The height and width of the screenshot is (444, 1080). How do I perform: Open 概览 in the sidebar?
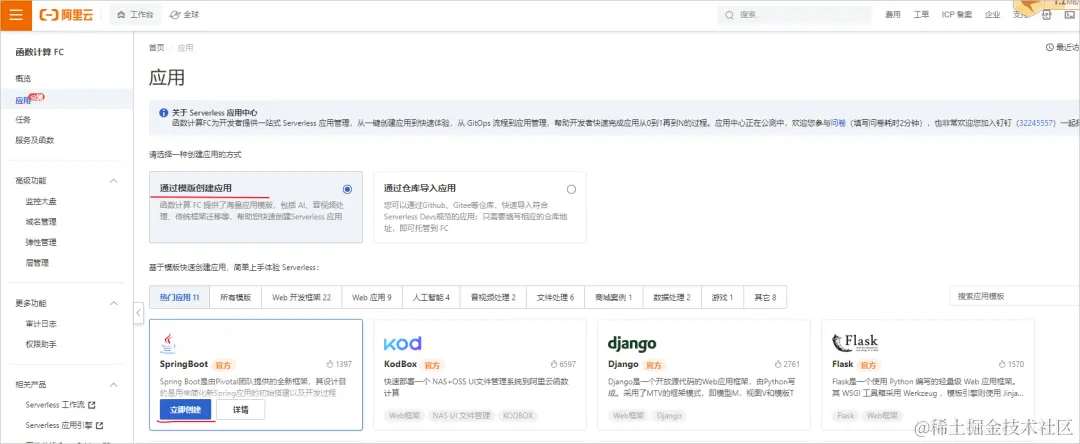(x=23, y=78)
